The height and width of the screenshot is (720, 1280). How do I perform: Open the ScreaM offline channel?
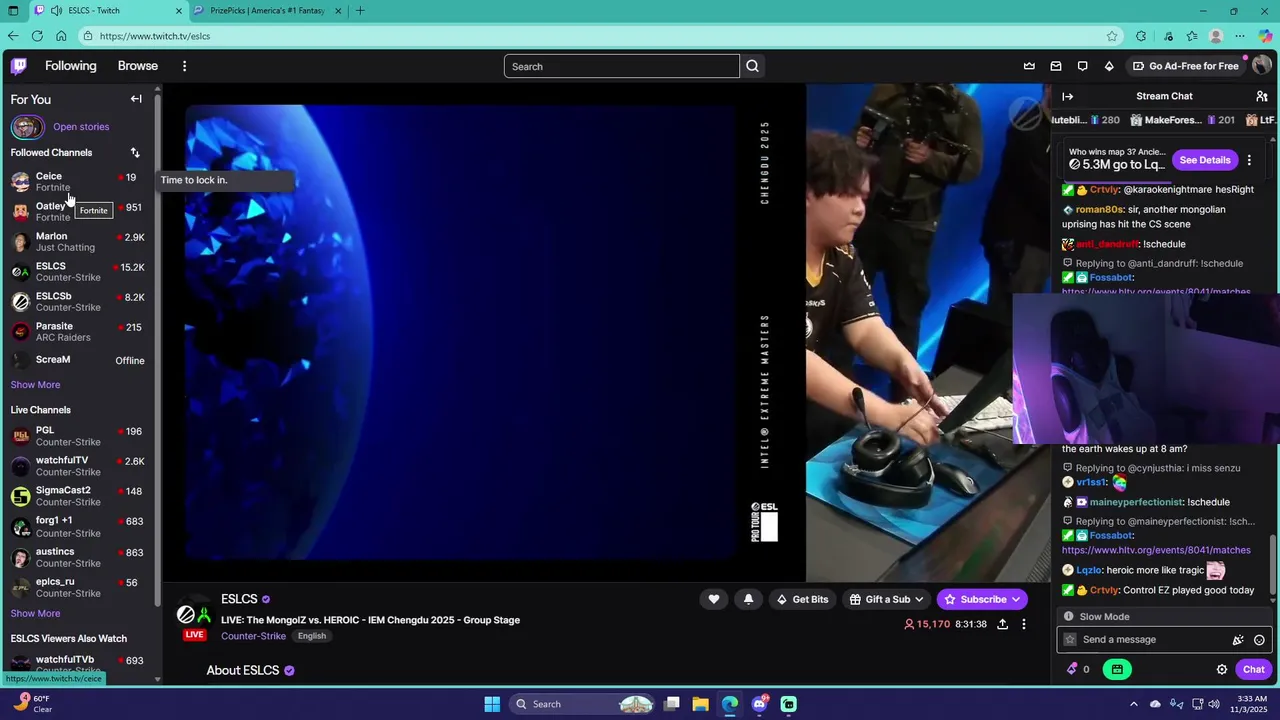point(80,361)
